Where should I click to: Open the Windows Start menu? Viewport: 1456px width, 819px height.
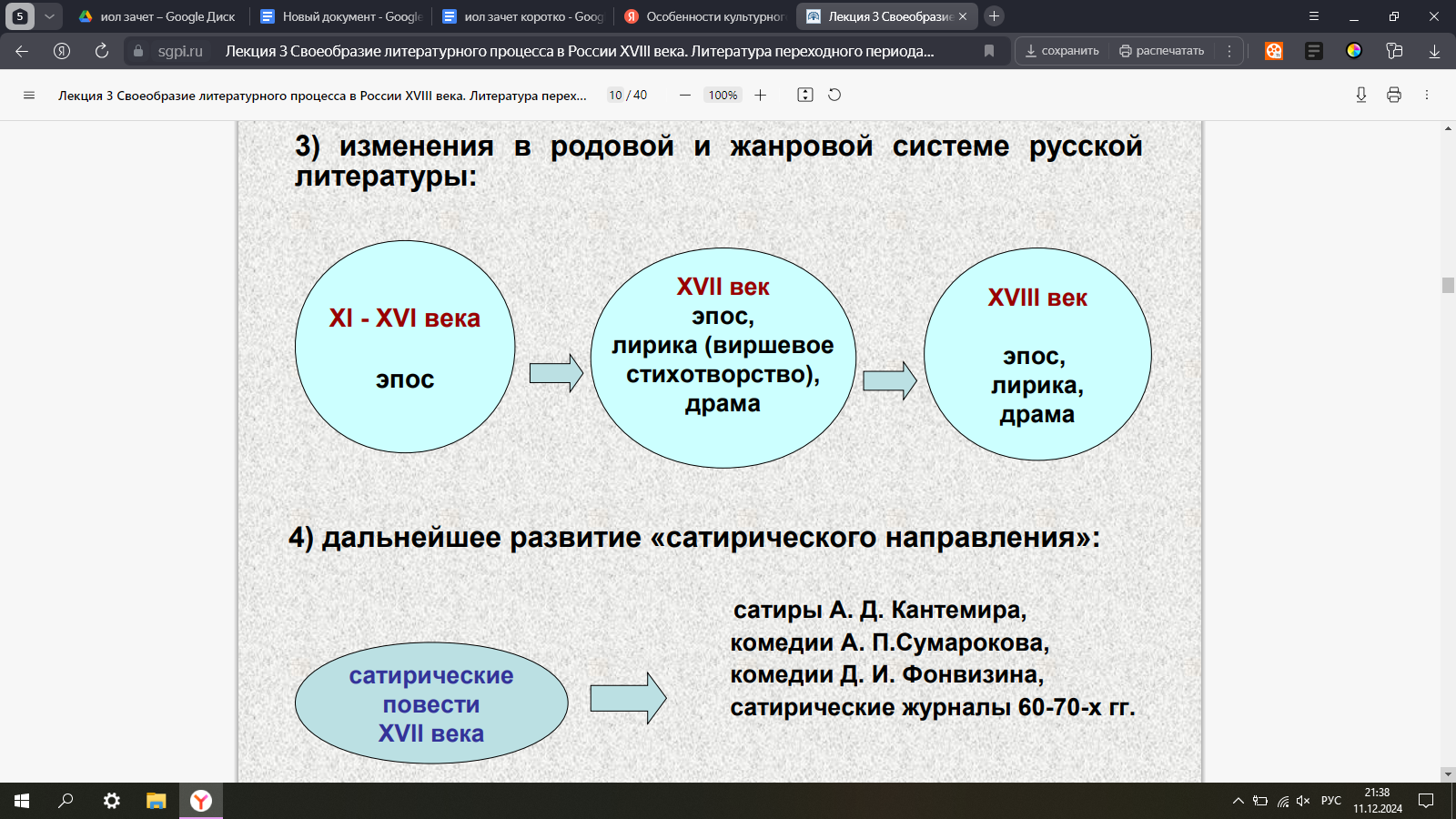coord(22,801)
